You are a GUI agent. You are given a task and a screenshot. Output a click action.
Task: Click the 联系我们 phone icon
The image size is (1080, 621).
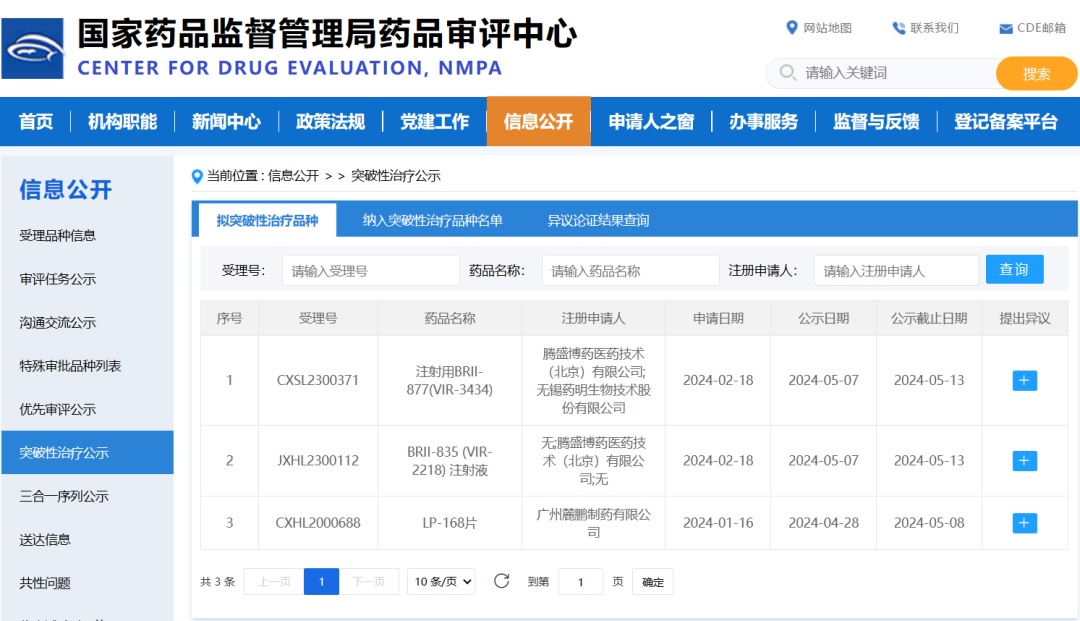898,28
